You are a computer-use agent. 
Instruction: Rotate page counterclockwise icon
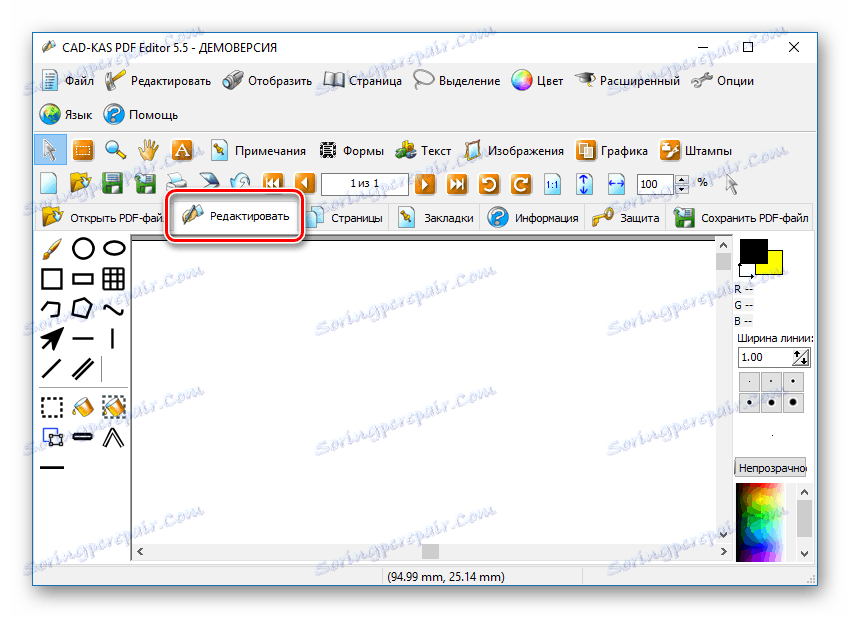tap(489, 184)
